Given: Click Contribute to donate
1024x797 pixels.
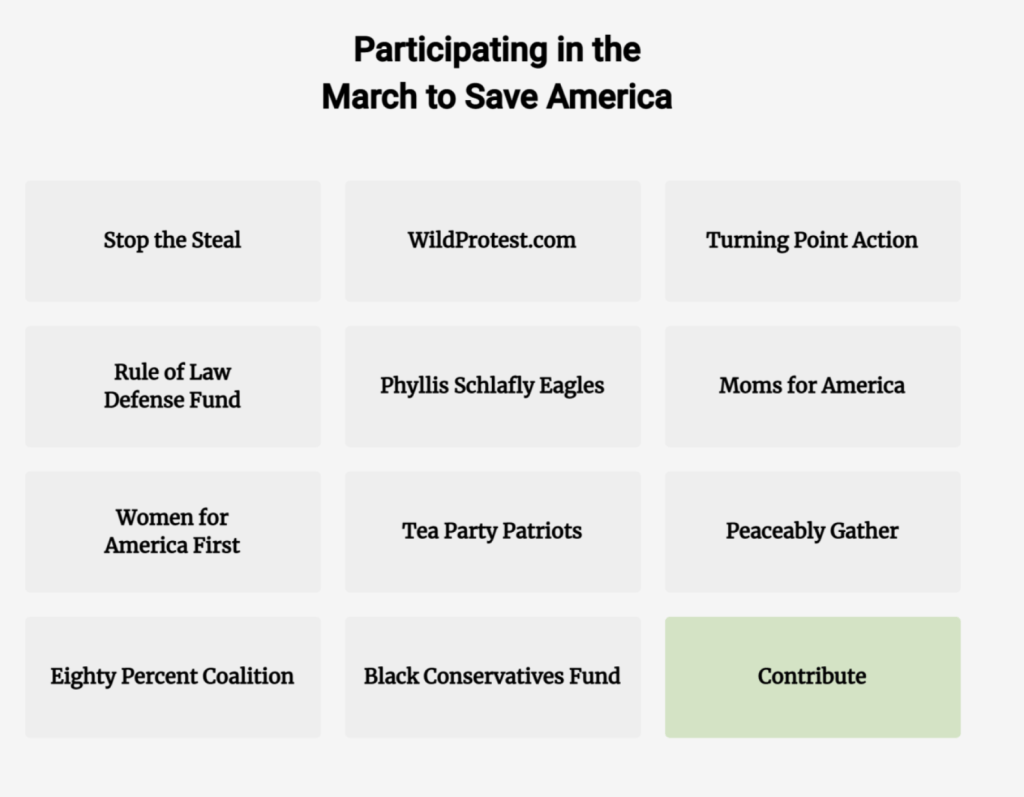Looking at the screenshot, I should [x=812, y=677].
